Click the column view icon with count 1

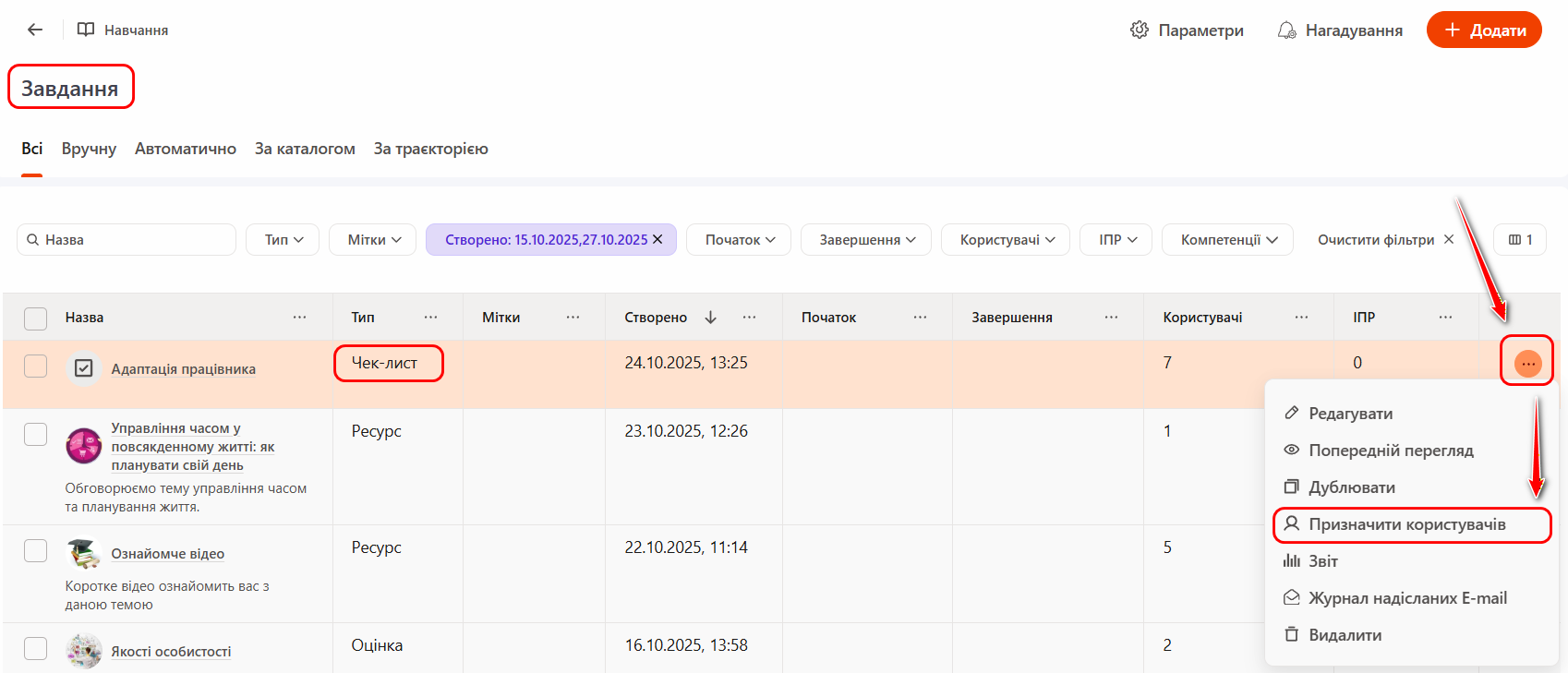(x=1519, y=240)
